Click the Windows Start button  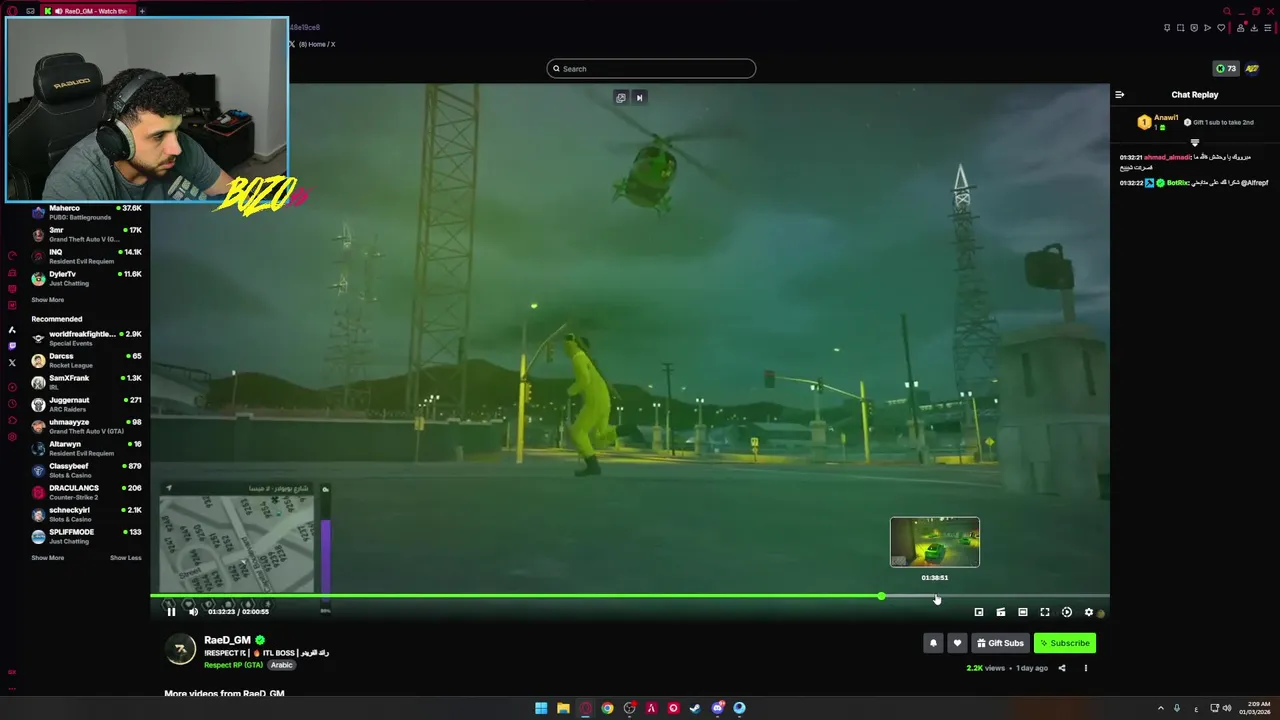click(541, 708)
